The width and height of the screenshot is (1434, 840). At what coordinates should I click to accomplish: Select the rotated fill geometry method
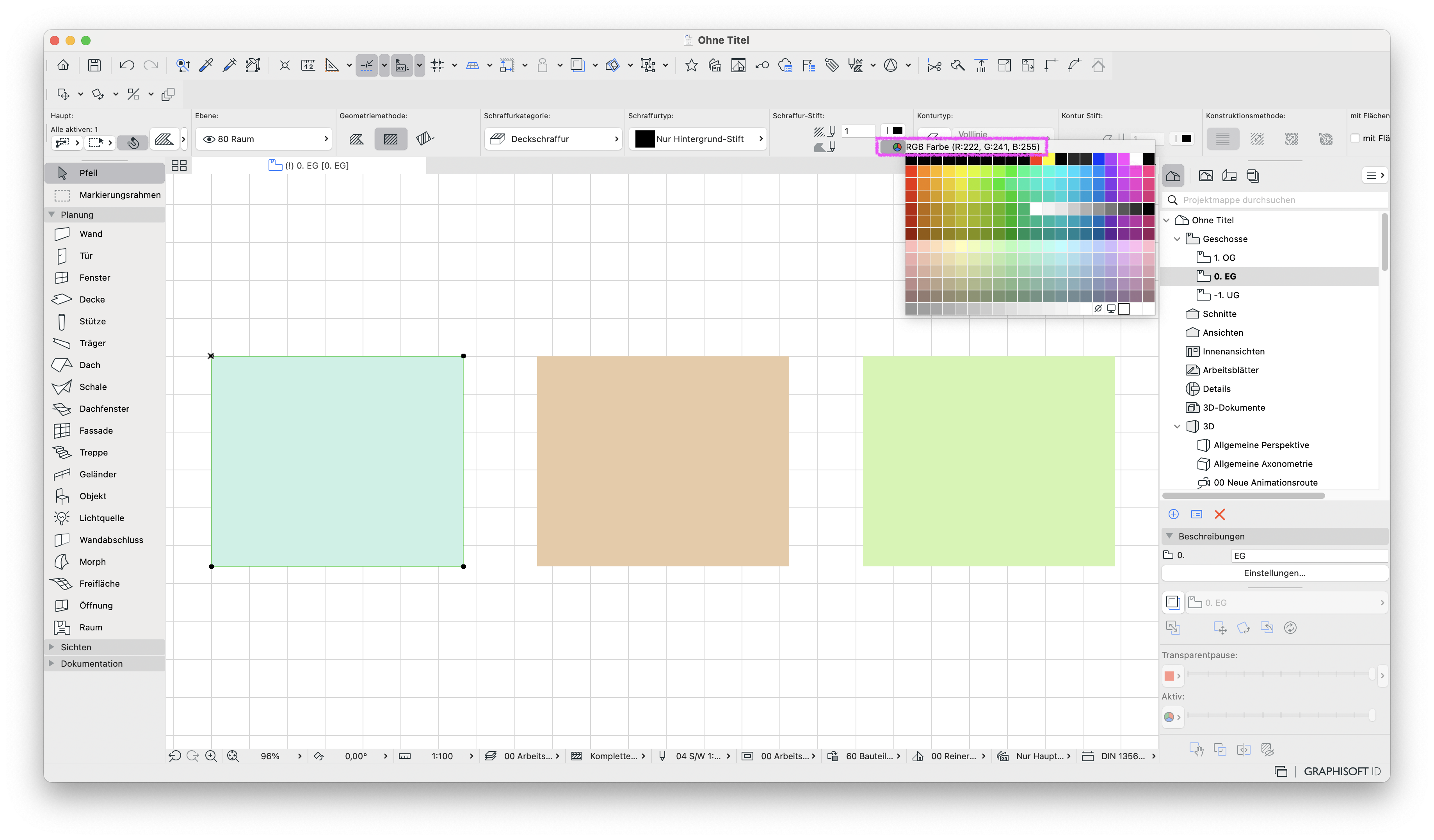(x=425, y=139)
